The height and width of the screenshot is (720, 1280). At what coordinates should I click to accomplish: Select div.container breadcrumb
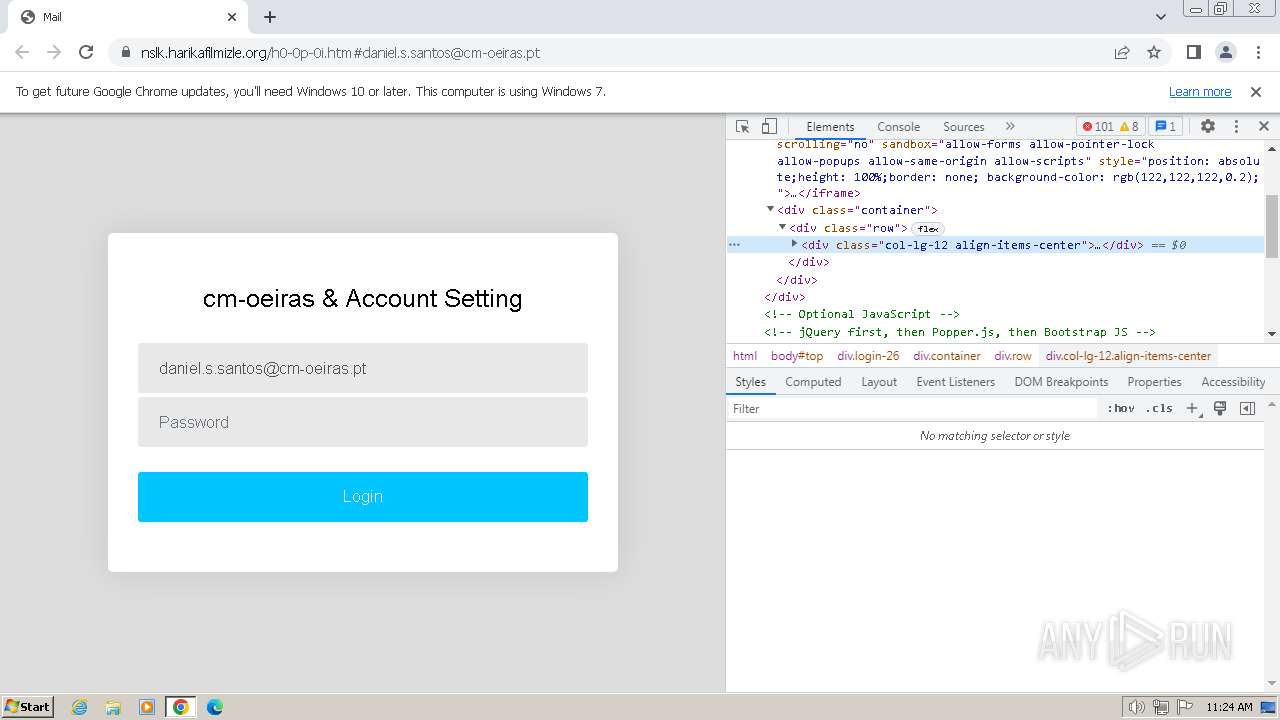(946, 356)
